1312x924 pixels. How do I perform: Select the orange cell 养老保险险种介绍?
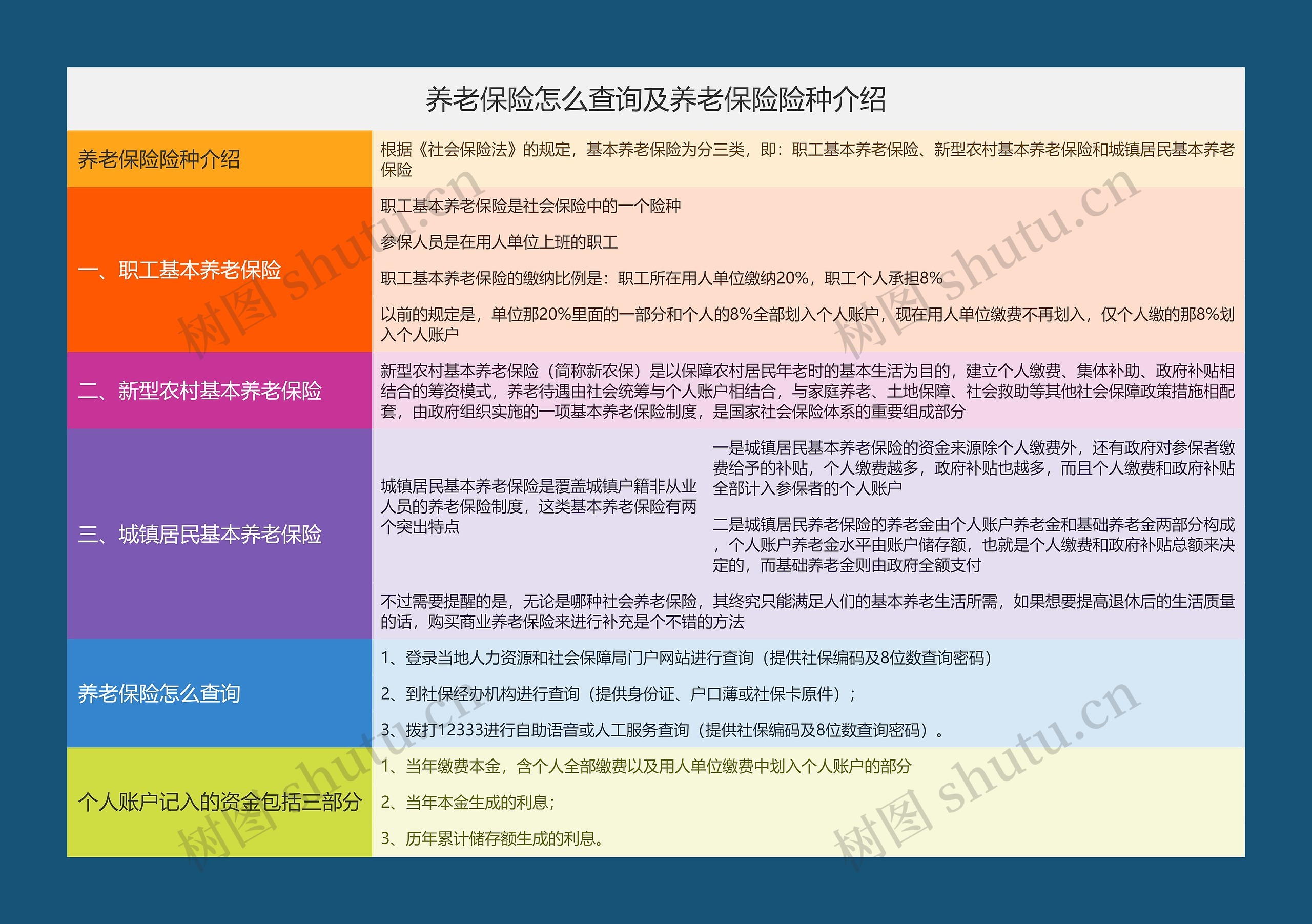[219, 159]
